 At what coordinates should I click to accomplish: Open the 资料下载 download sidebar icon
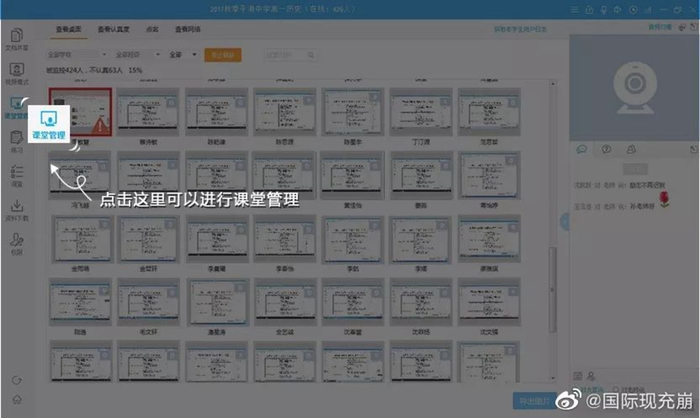[x=17, y=210]
